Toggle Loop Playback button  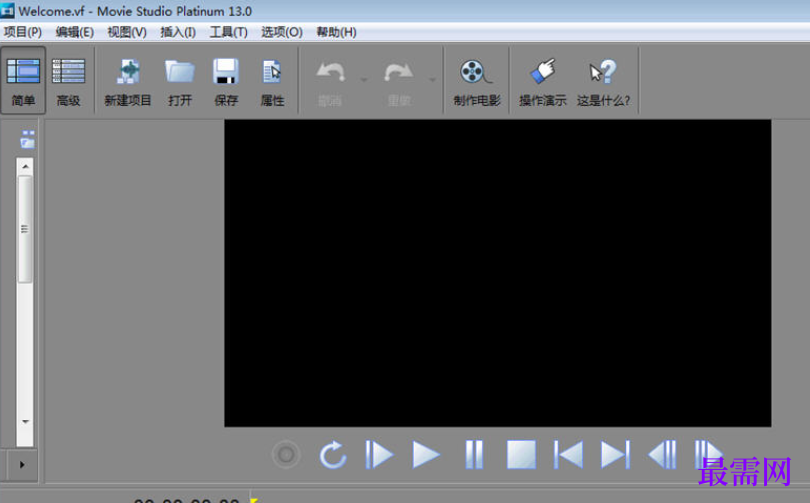(333, 455)
